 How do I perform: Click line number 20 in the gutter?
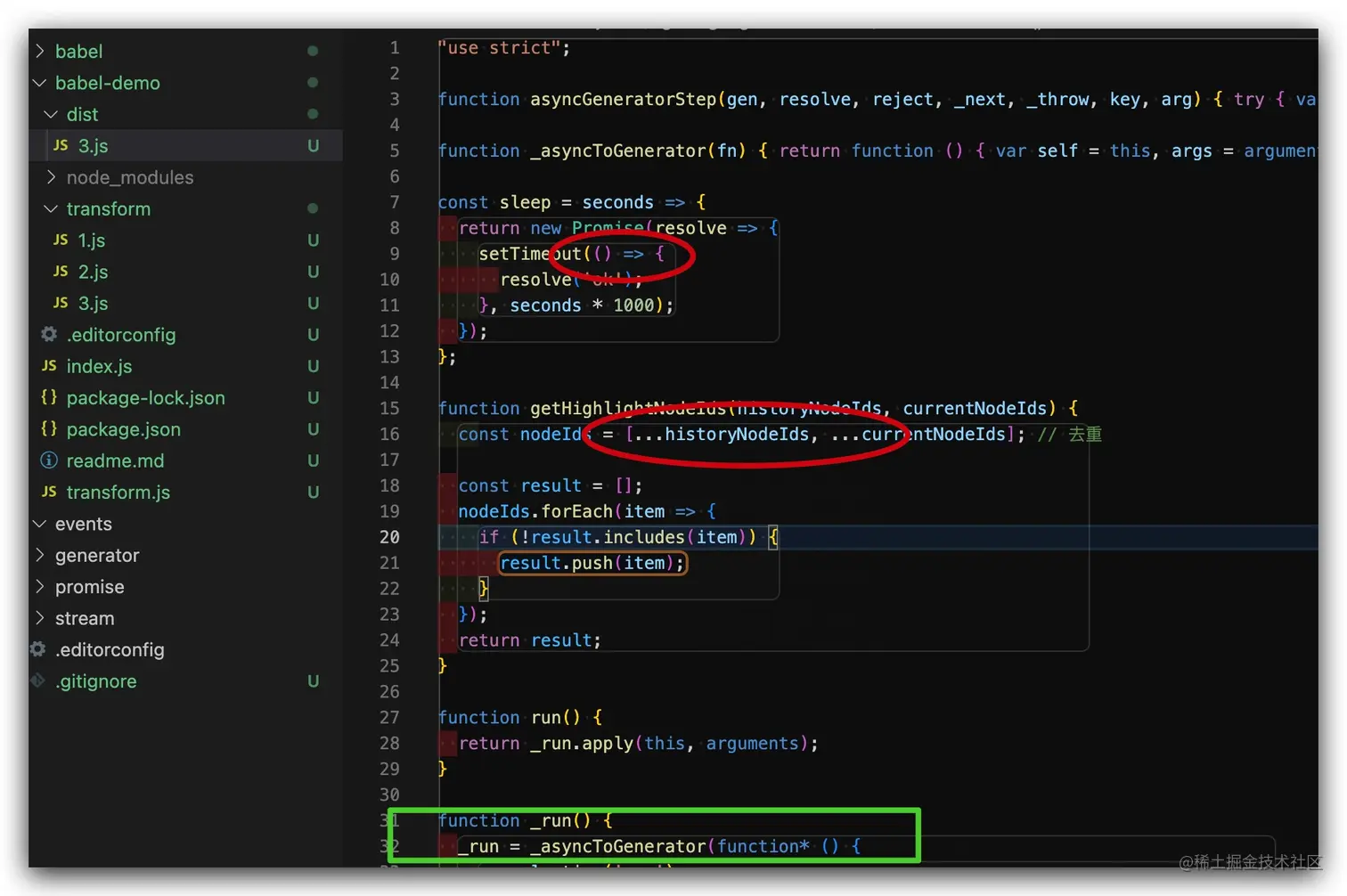pyautogui.click(x=389, y=537)
